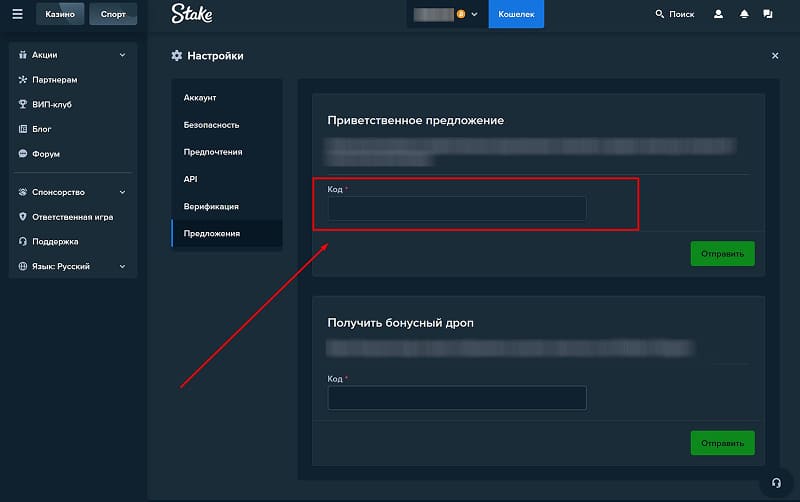The image size is (800, 502).
Task: Submit bonus drop code with Отправить
Action: (722, 443)
